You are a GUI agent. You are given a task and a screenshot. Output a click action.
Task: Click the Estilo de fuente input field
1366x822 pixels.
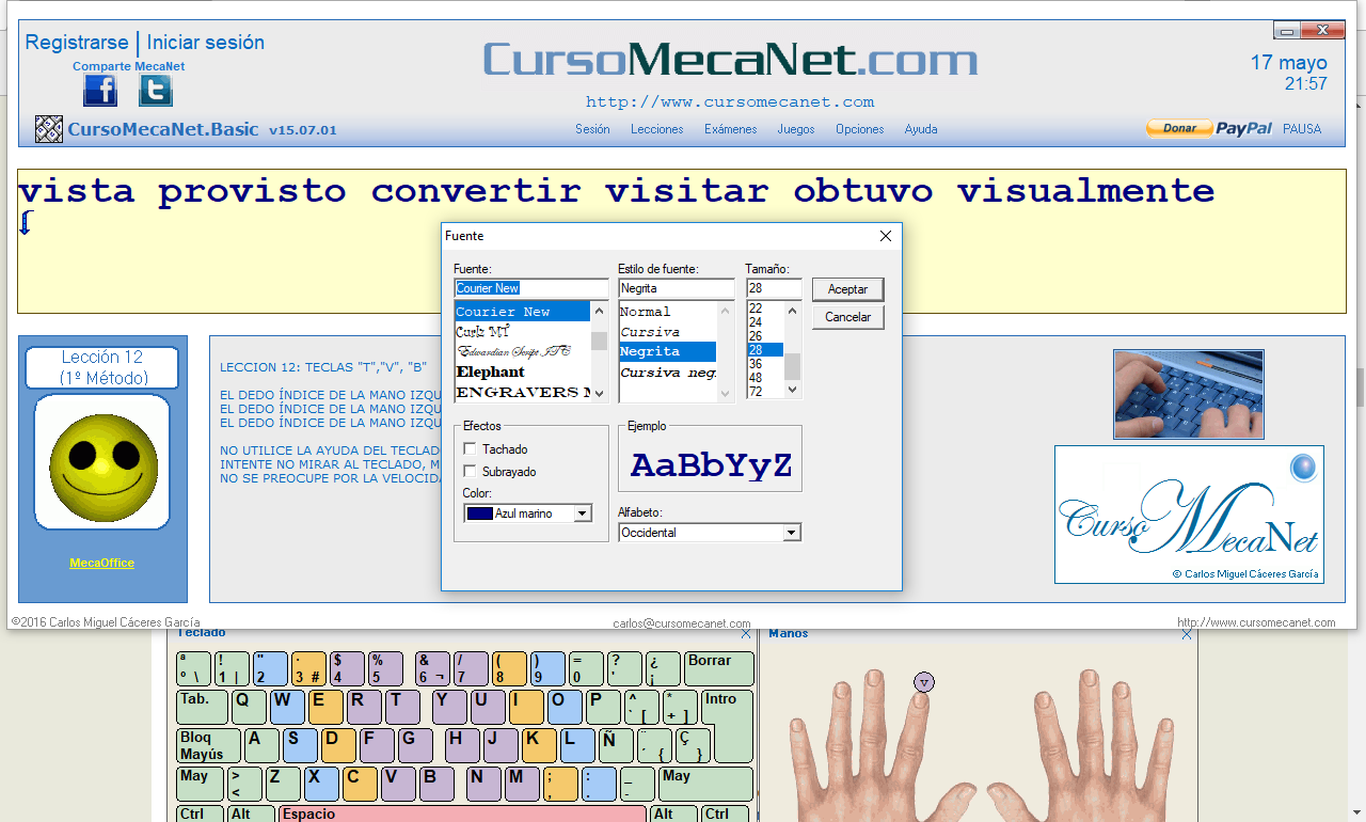676,288
